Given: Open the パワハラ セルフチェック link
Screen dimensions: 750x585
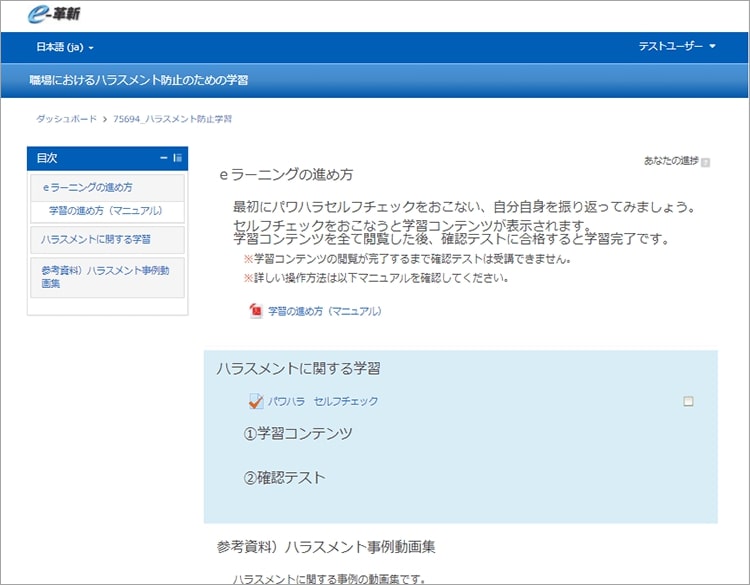Looking at the screenshot, I should 323,401.
